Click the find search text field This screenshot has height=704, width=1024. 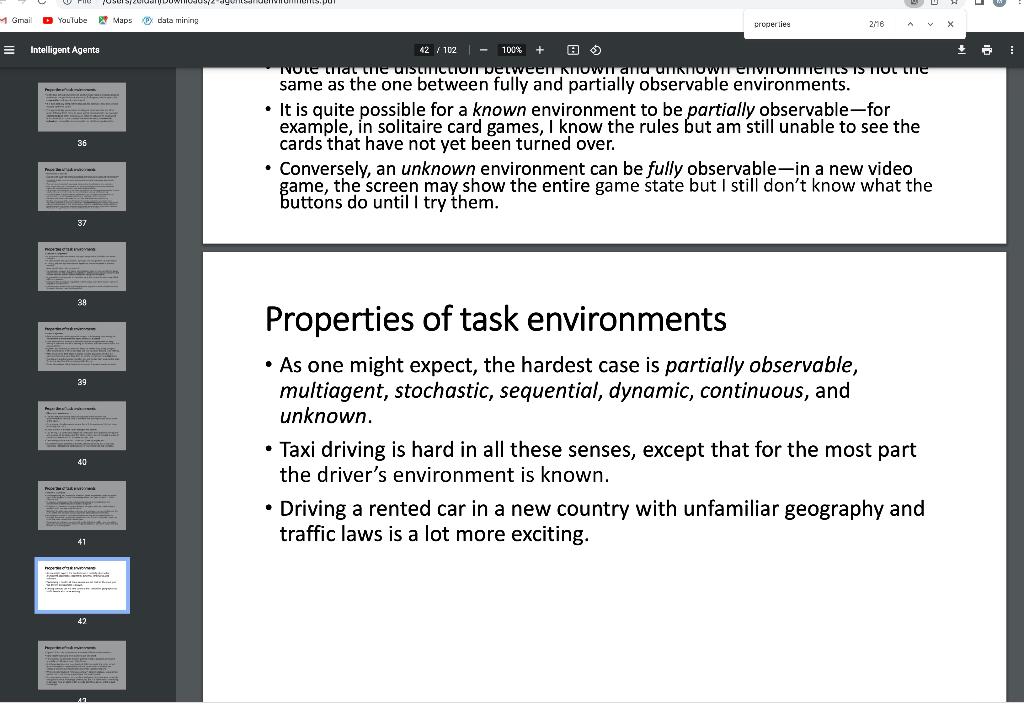pos(807,24)
